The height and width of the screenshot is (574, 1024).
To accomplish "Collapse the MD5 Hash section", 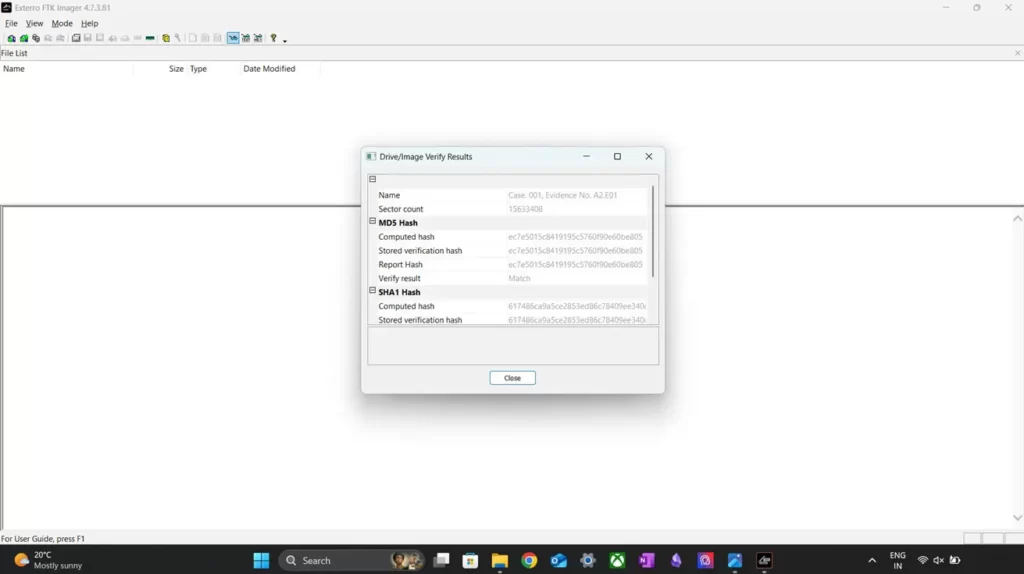I will 373,222.
